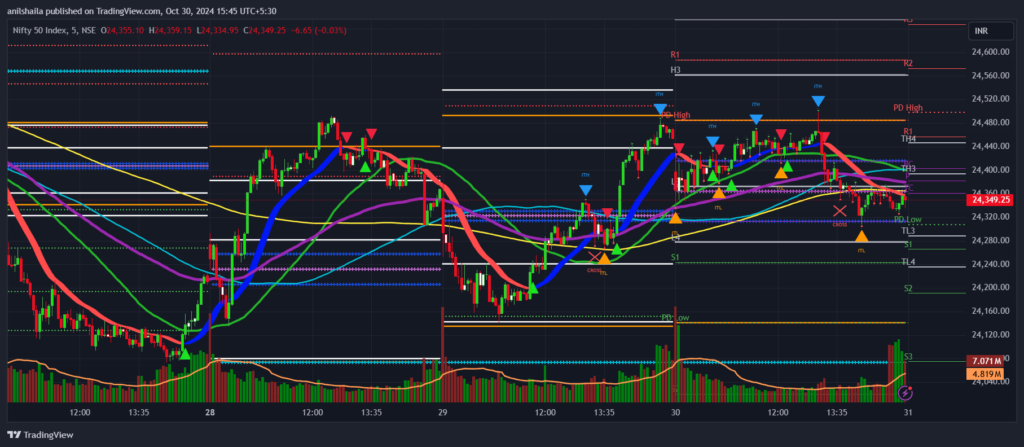Screen dimensions: 1024x447
Task: Click the date label 30 on time axis
Action: (675, 412)
